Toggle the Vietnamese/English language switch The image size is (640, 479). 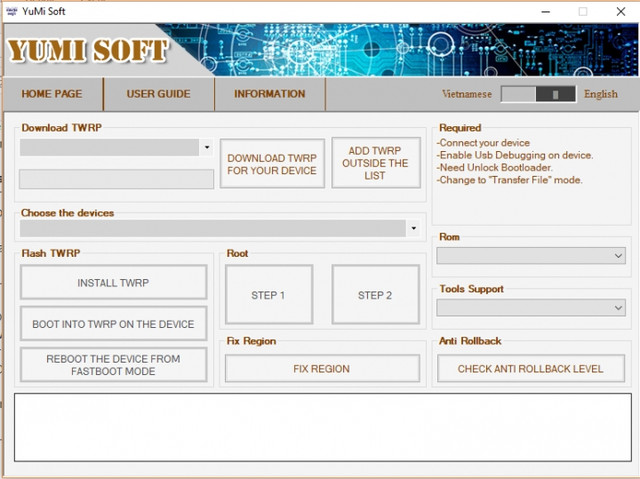(x=538, y=94)
